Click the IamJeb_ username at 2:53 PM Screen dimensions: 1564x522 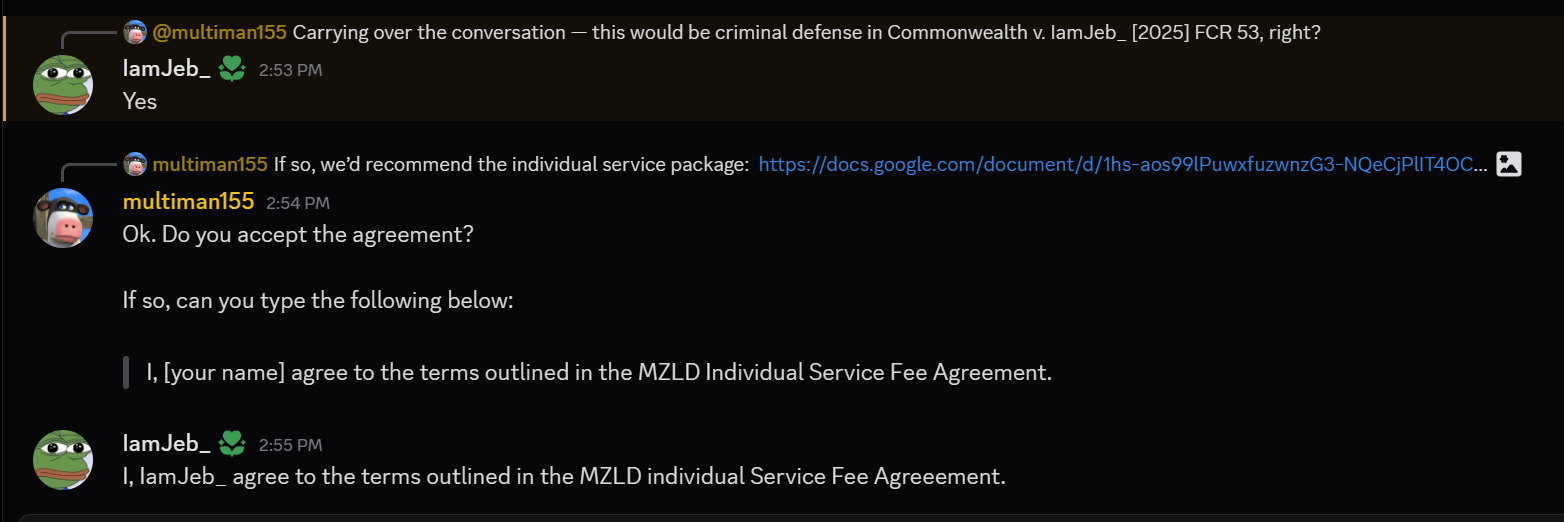[166, 69]
